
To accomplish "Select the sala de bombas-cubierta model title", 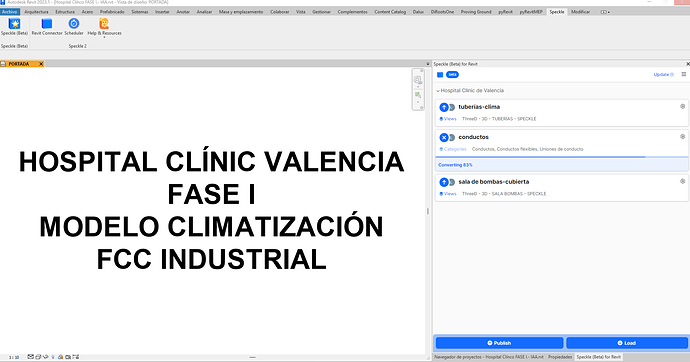I will tap(494, 182).
